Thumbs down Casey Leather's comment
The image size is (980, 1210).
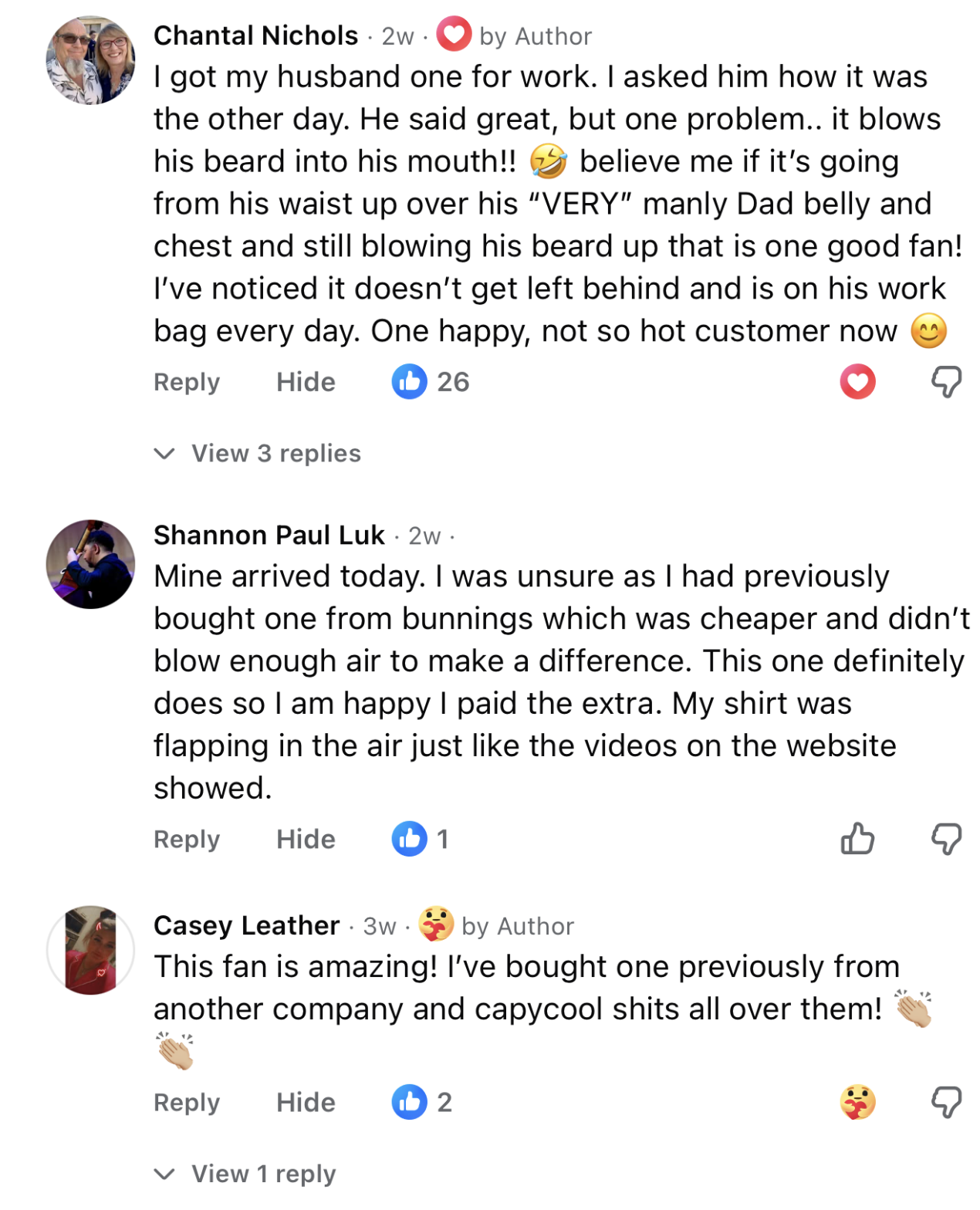pyautogui.click(x=946, y=1102)
